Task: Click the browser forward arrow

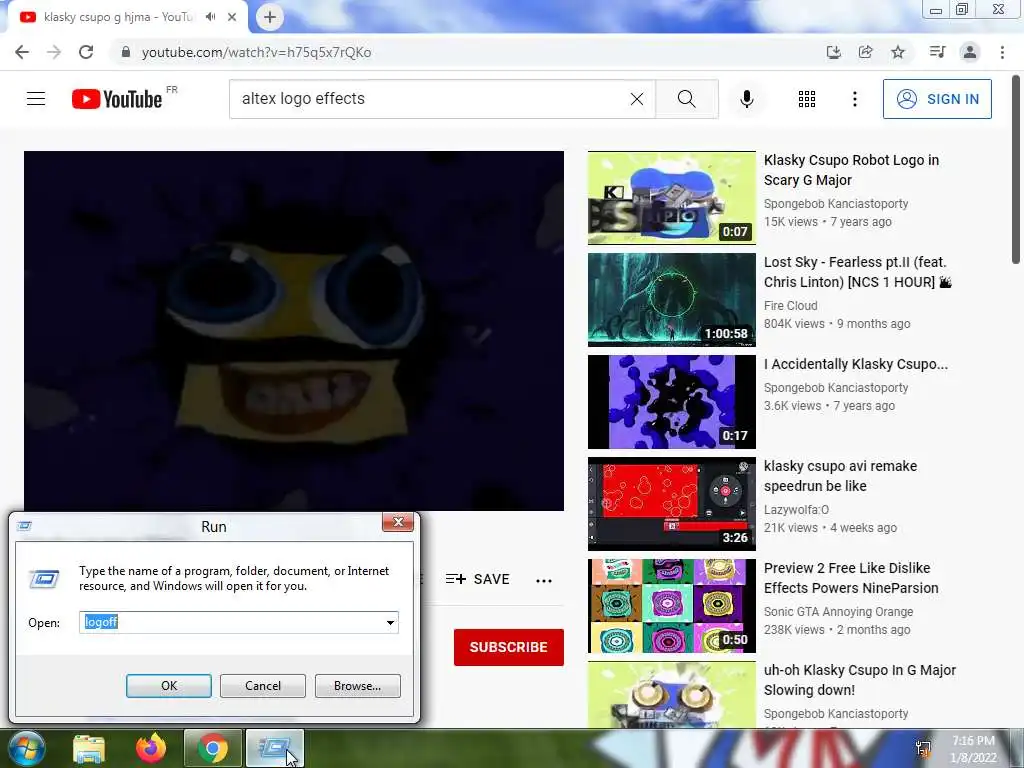Action: pyautogui.click(x=54, y=52)
